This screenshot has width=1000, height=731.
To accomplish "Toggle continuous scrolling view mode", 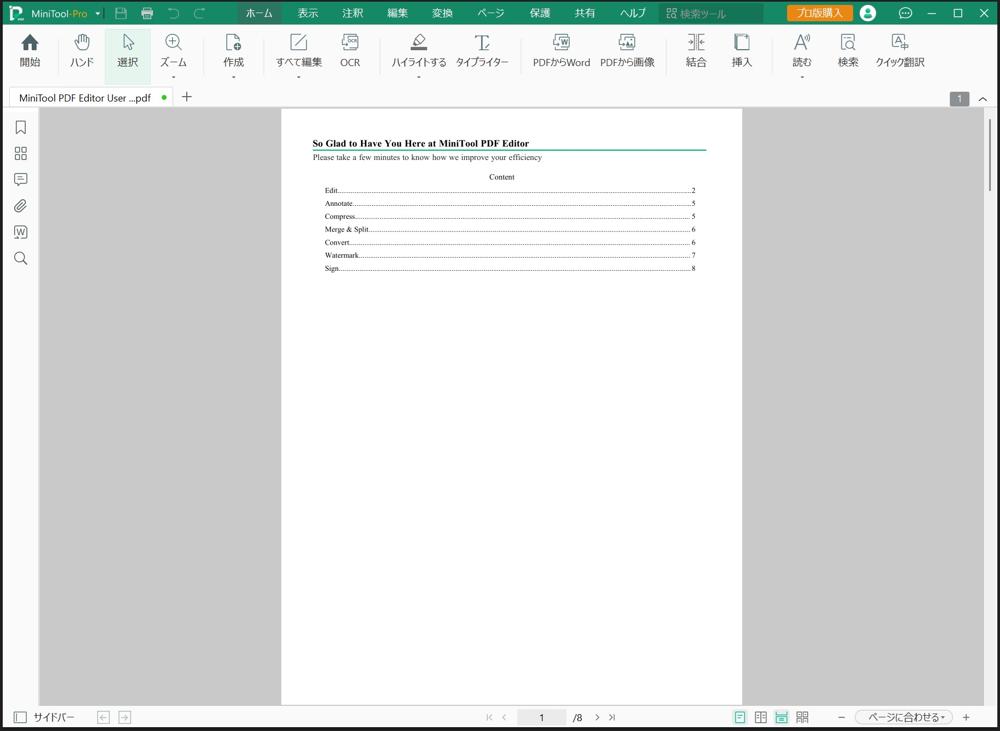I will pos(781,717).
